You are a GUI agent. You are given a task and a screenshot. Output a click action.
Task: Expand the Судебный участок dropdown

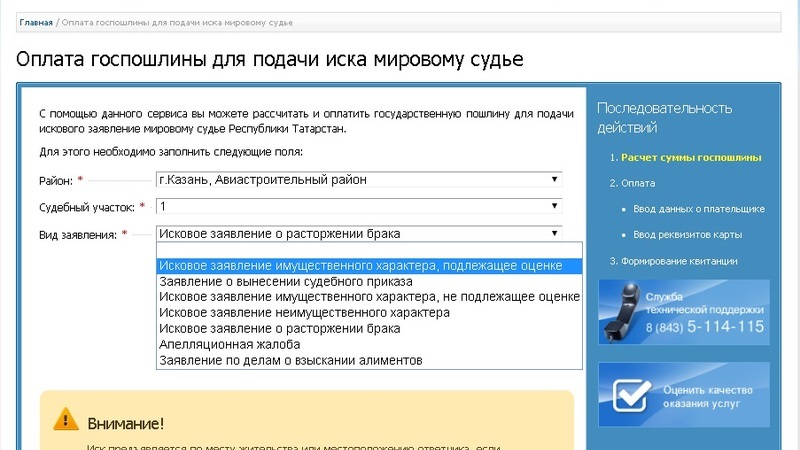359,206
